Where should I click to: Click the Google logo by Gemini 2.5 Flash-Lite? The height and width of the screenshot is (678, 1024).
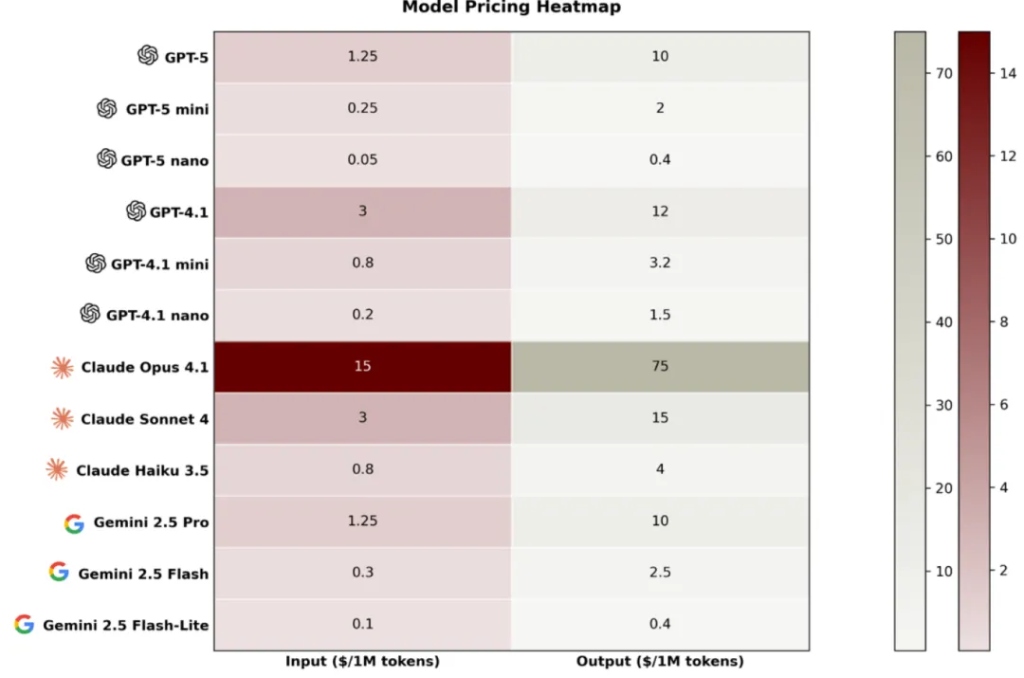[x=24, y=625]
